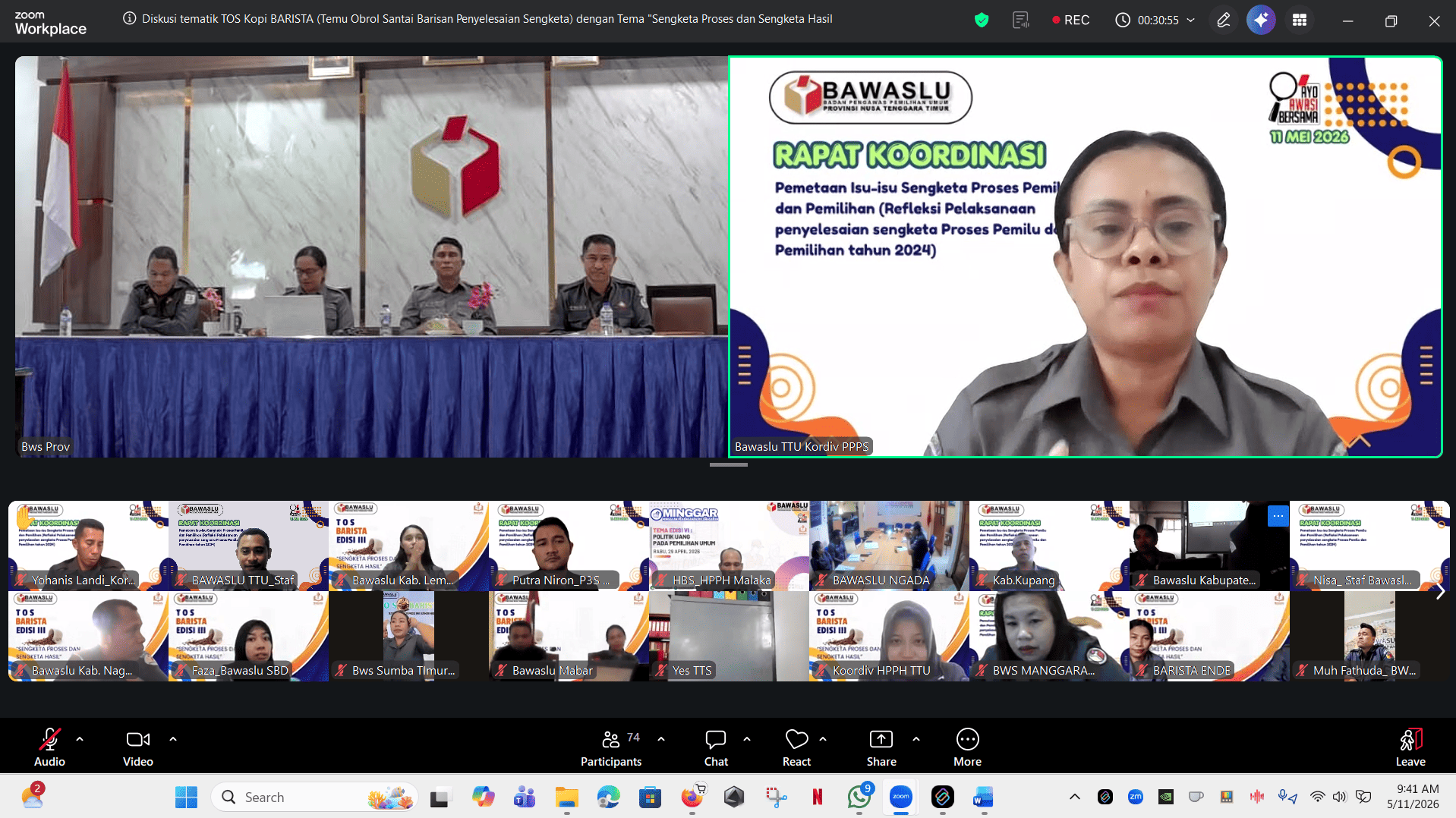The width and height of the screenshot is (1456, 818).
Task: Open Snipping Tool from the taskbar
Action: [776, 797]
